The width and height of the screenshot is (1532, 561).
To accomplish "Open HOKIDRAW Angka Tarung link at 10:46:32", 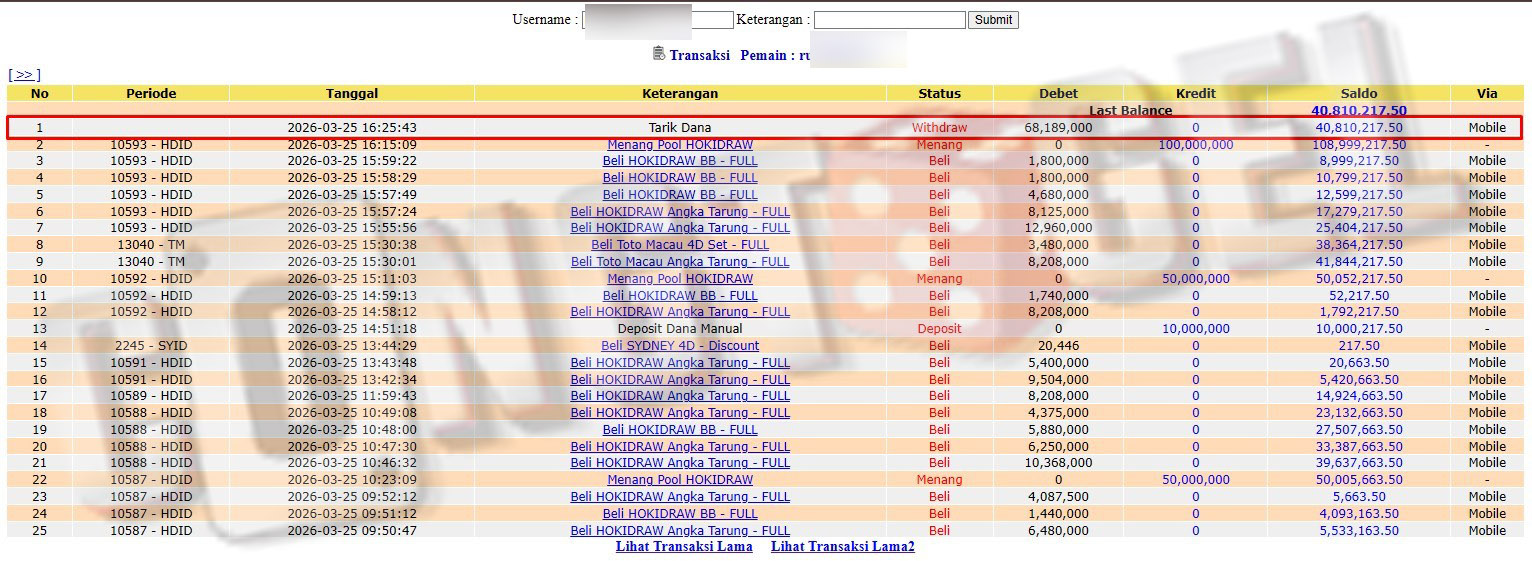I will [680, 463].
